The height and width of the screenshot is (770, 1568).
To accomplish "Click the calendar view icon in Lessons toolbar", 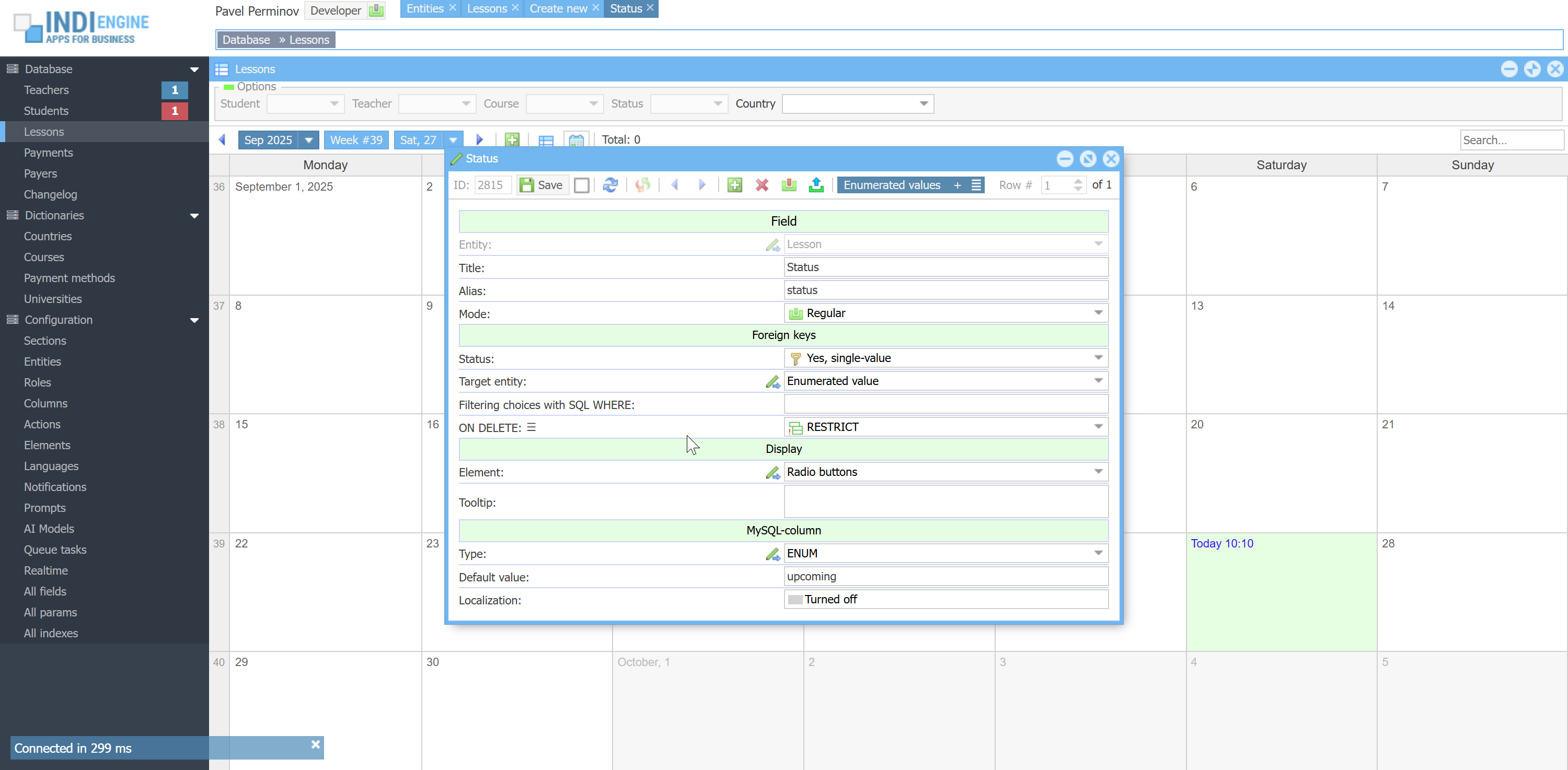I will 576,140.
